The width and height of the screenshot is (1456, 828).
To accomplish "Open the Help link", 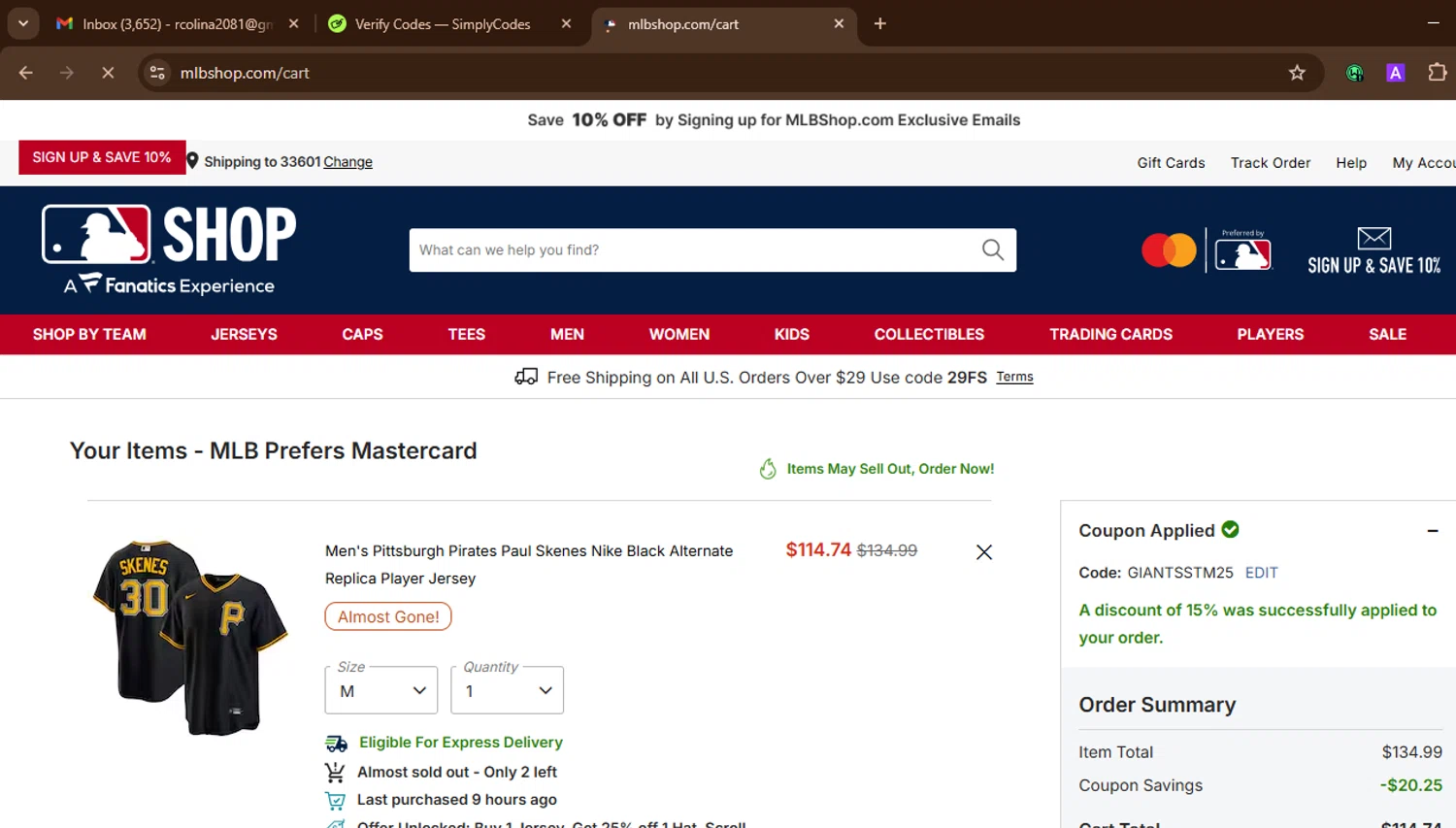I will [x=1351, y=163].
